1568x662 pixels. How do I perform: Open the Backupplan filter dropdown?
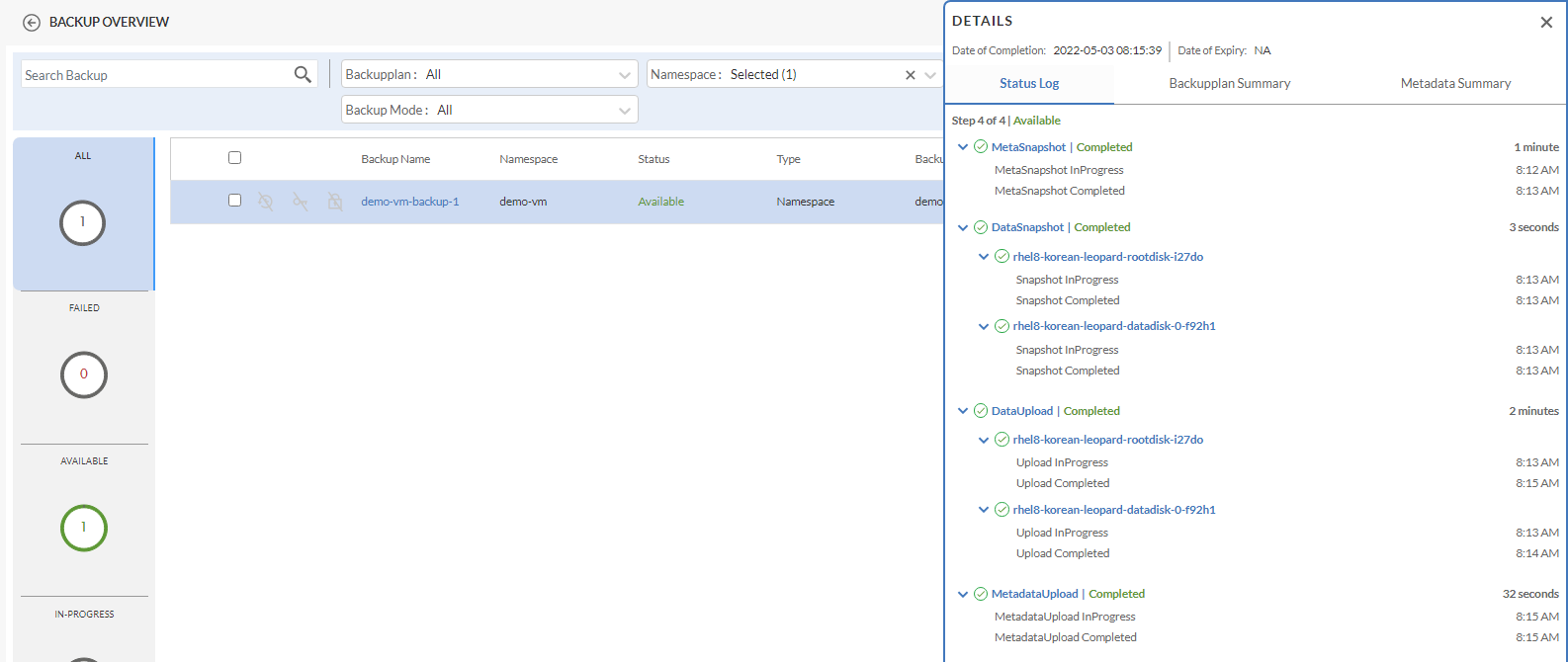coord(489,74)
